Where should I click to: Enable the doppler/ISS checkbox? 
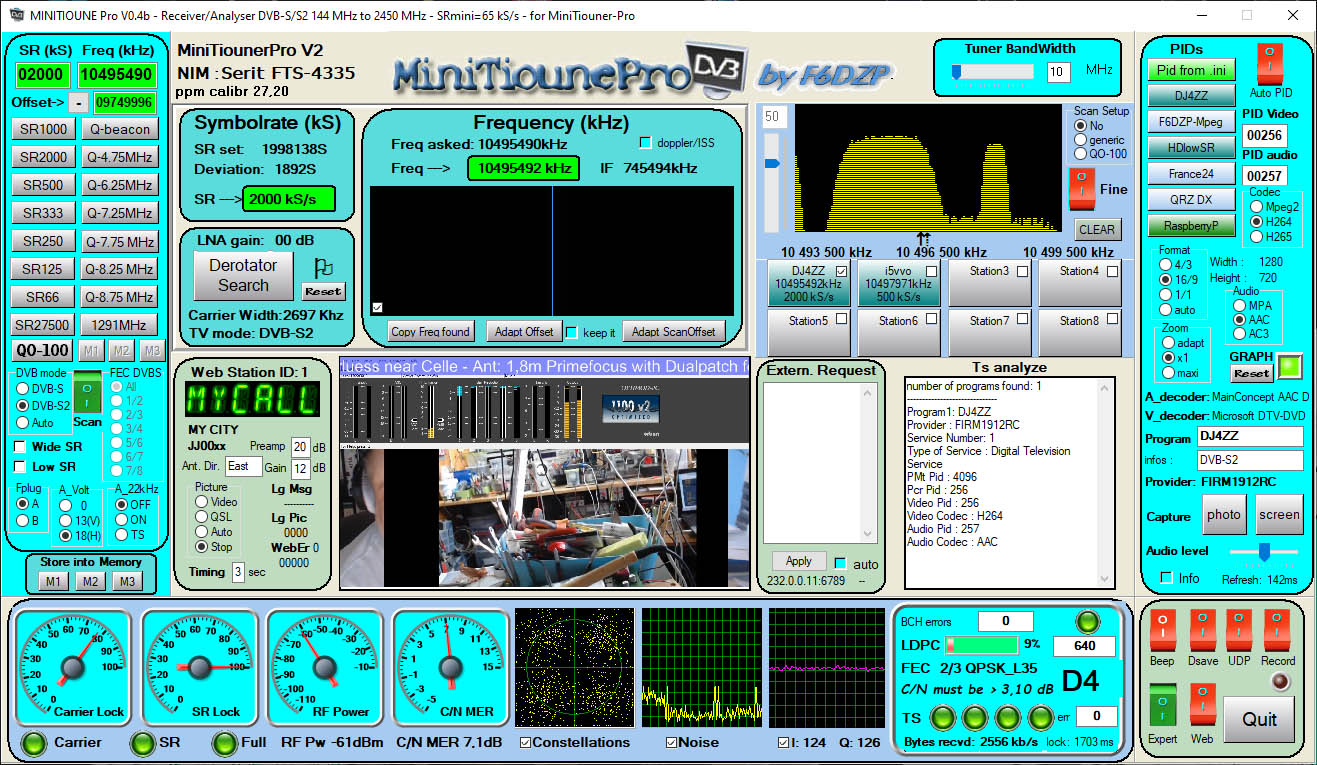[x=645, y=142]
